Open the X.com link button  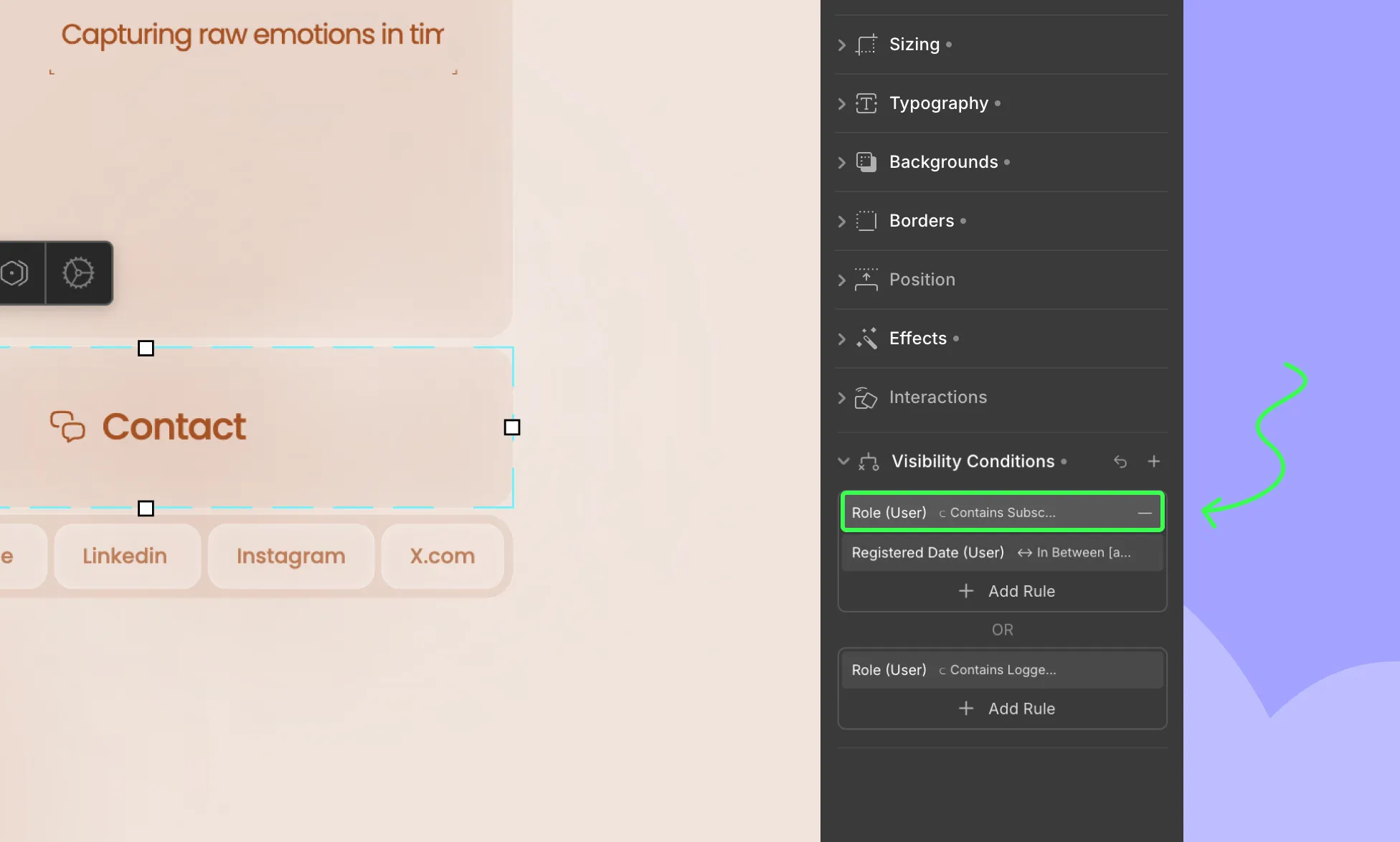click(x=443, y=556)
